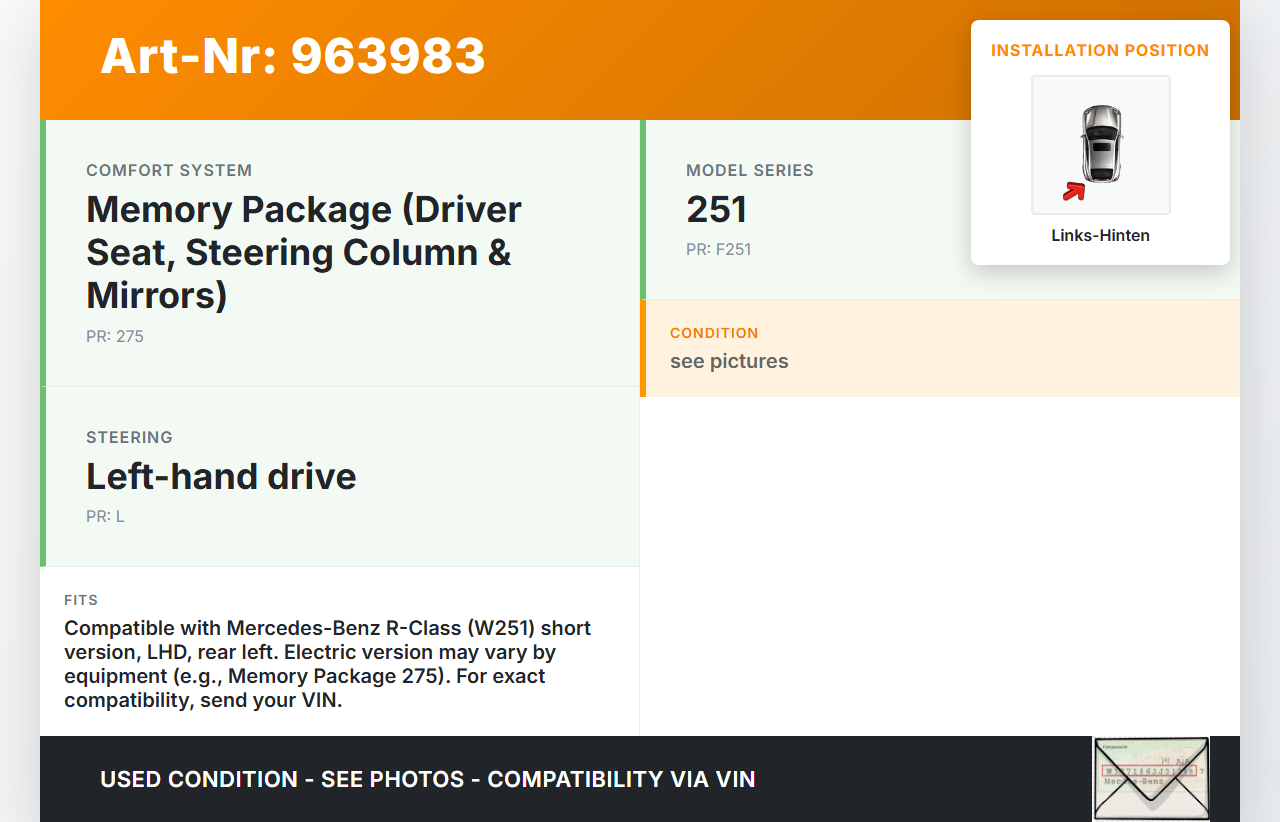
Task: Click the VIN envelope image in footer
Action: (1150, 779)
